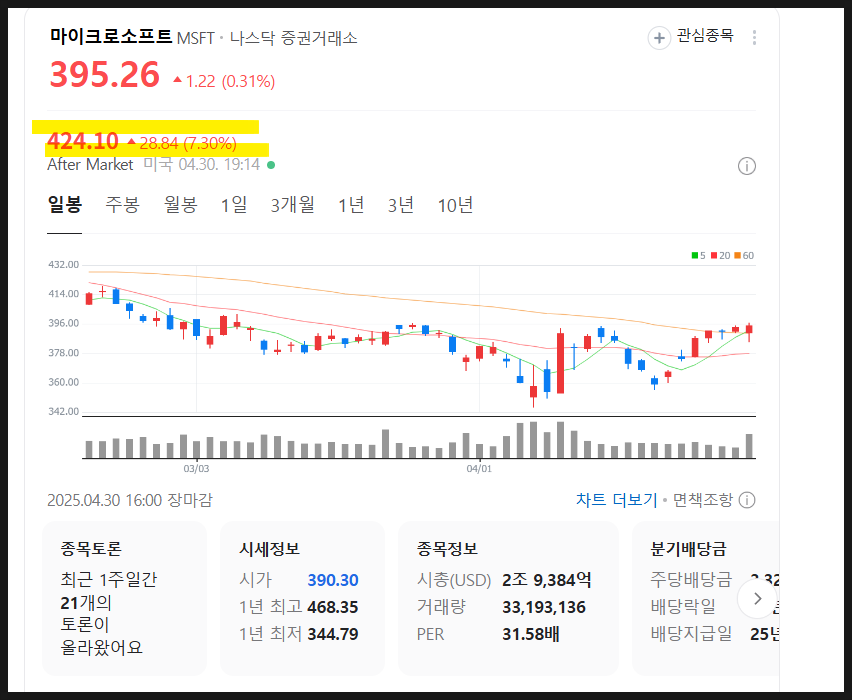Click the MSFT ticker symbol

tap(196, 38)
